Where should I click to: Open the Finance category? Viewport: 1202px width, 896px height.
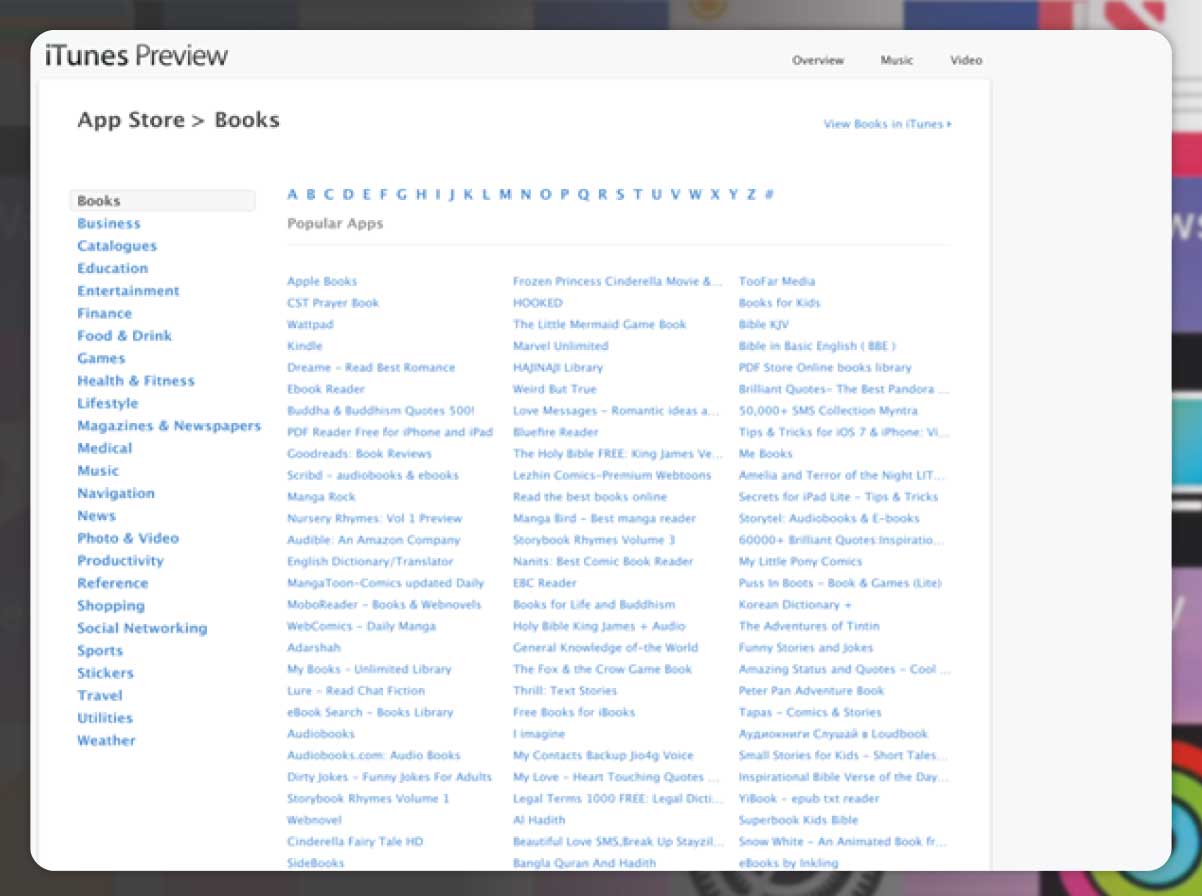coord(105,313)
